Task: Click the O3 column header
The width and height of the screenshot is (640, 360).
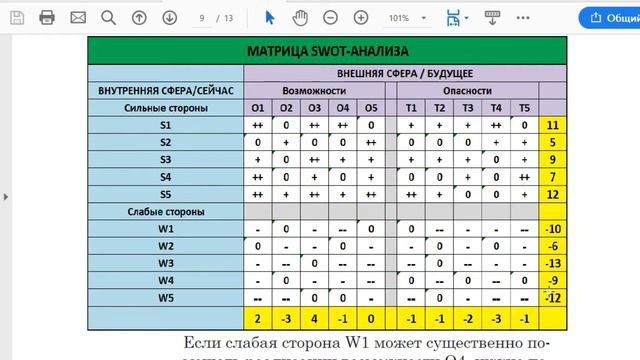Action: click(x=314, y=108)
